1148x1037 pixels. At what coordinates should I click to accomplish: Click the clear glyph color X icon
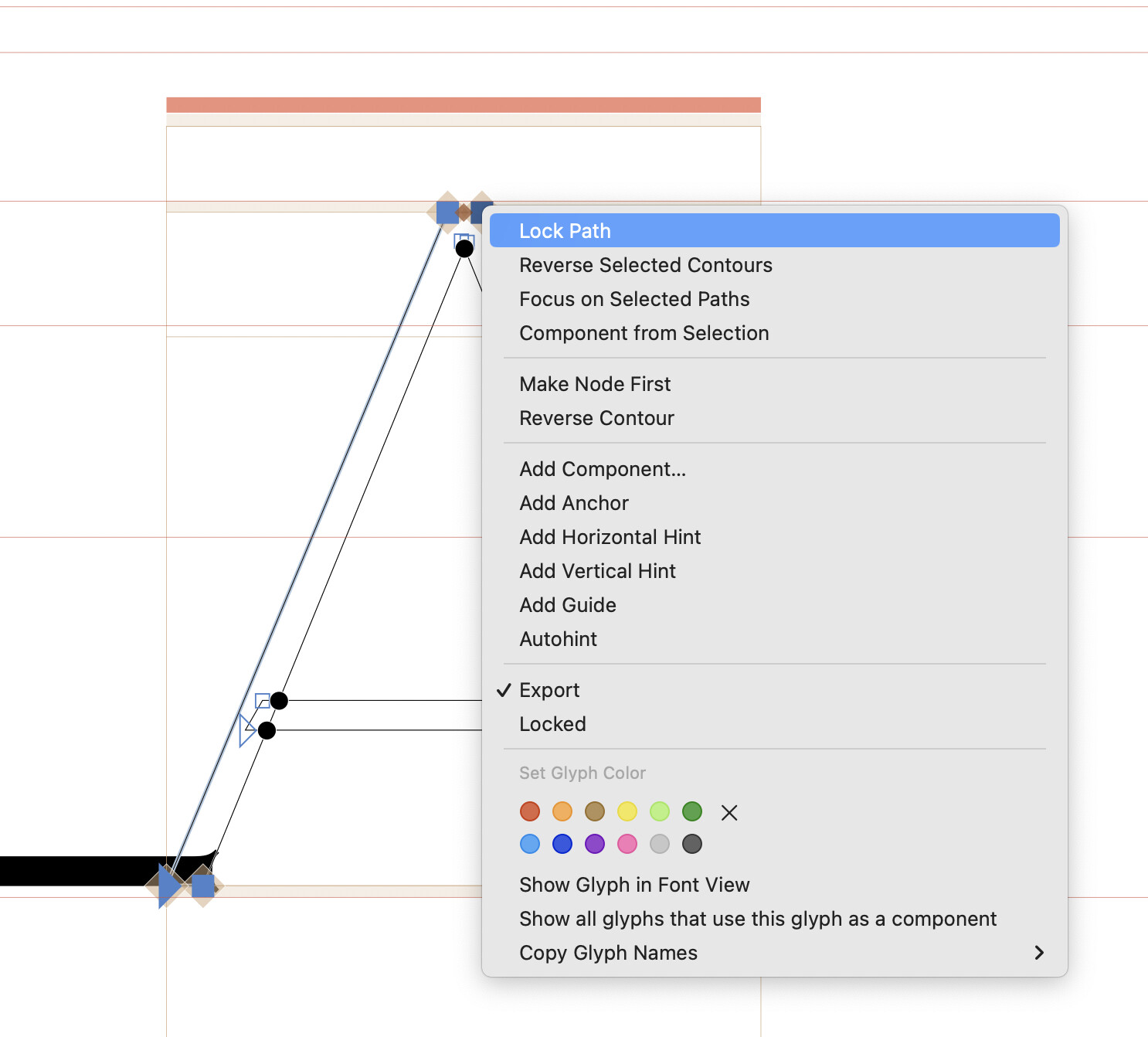point(729,812)
